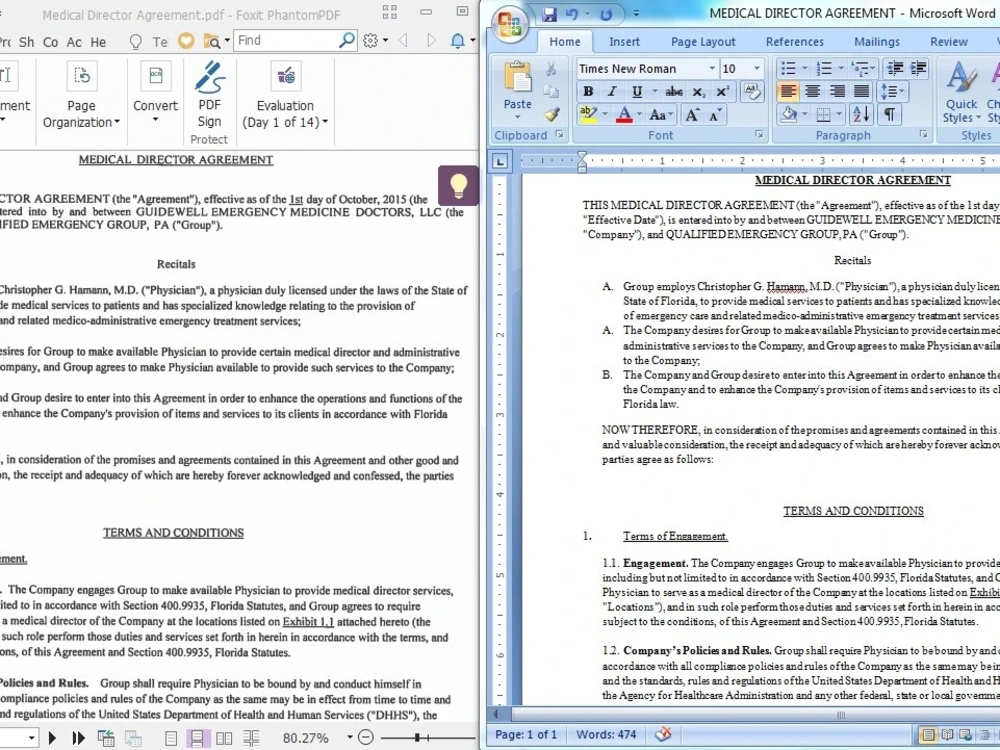Image resolution: width=1000 pixels, height=750 pixels.
Task: Switch to Review tab in Word
Action: point(948,41)
